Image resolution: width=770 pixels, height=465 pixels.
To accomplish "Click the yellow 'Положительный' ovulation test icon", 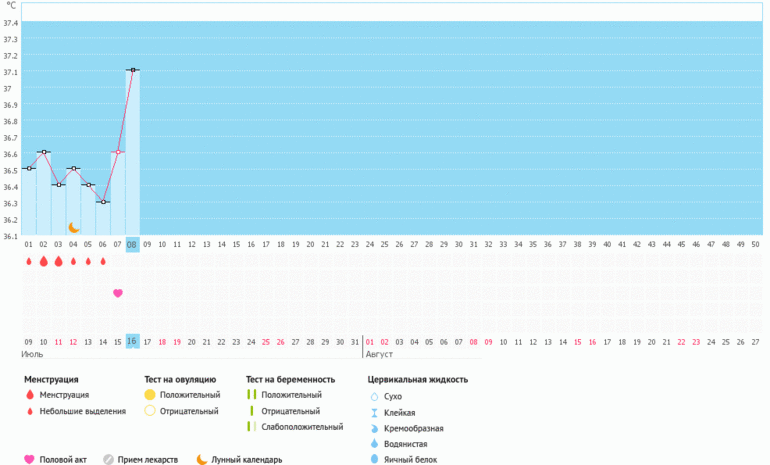I will pyautogui.click(x=150, y=395).
